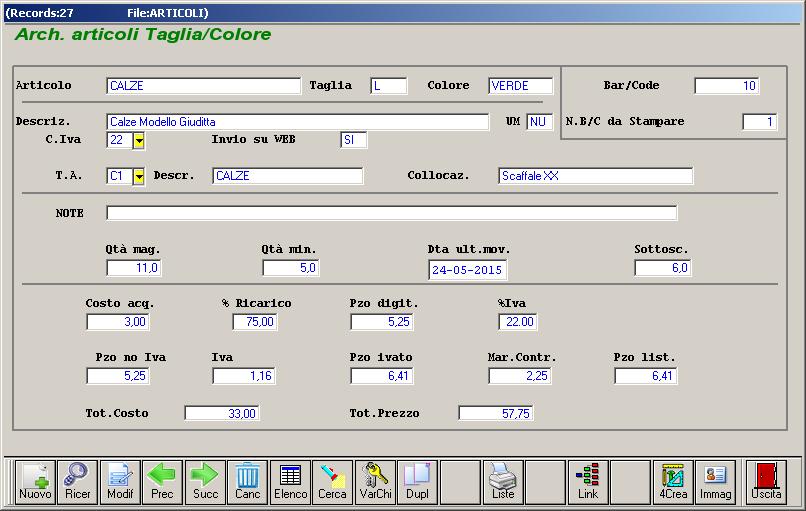Click the Pzo ivato field 6,41
The width and height of the screenshot is (806, 511).
(x=381, y=376)
